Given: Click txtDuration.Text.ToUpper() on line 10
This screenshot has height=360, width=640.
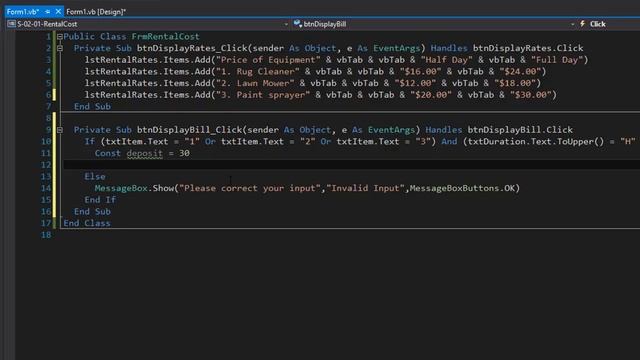Looking at the screenshot, I should coord(536,142).
